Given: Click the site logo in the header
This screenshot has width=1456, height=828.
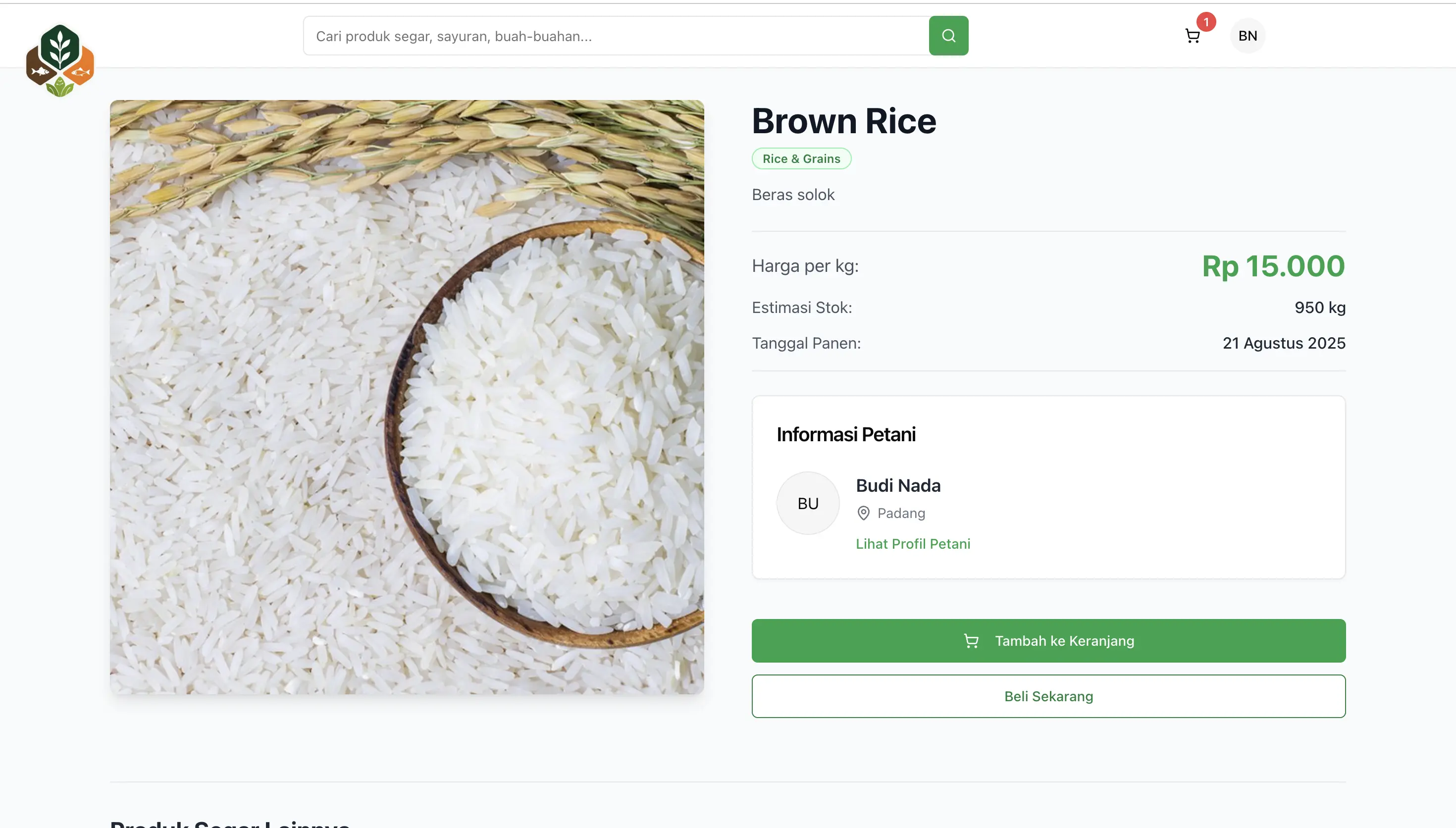Looking at the screenshot, I should click(x=60, y=60).
